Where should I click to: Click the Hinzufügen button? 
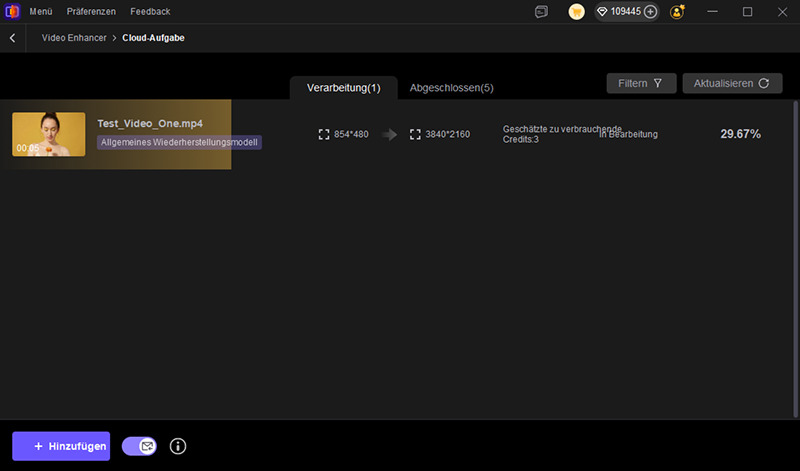(61, 446)
